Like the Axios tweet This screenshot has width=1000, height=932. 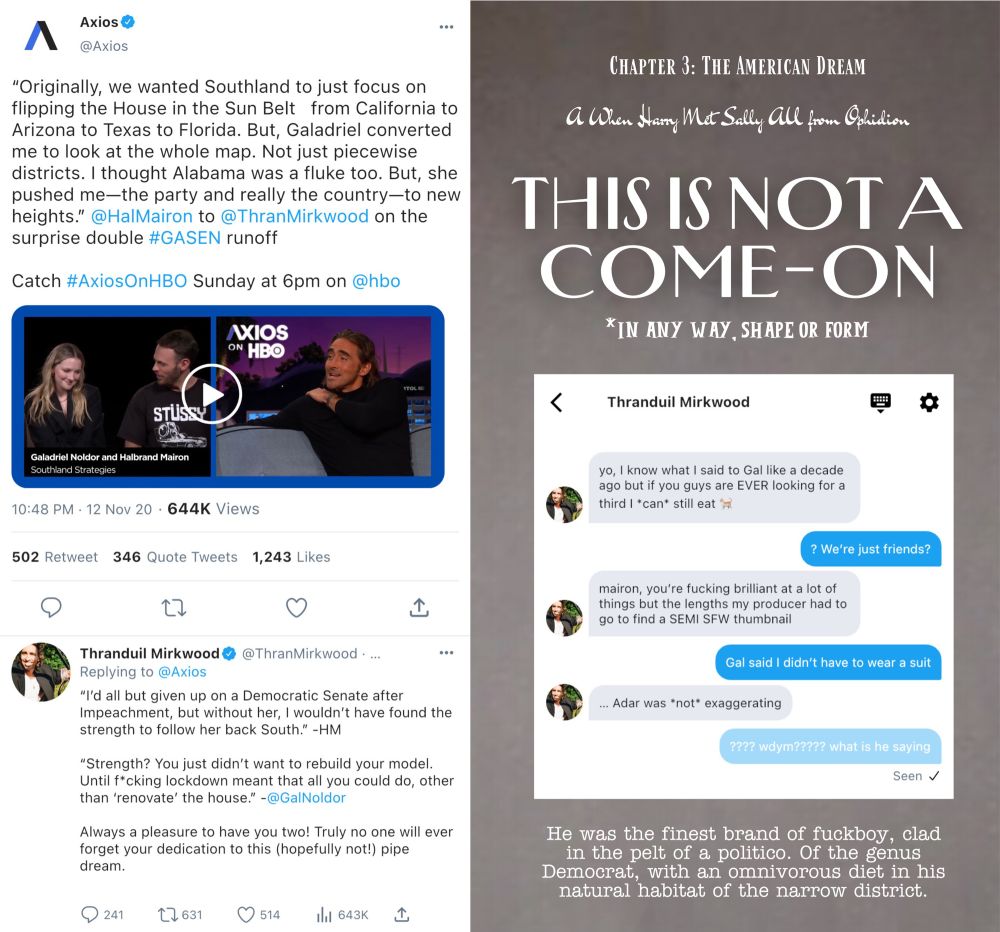point(296,607)
